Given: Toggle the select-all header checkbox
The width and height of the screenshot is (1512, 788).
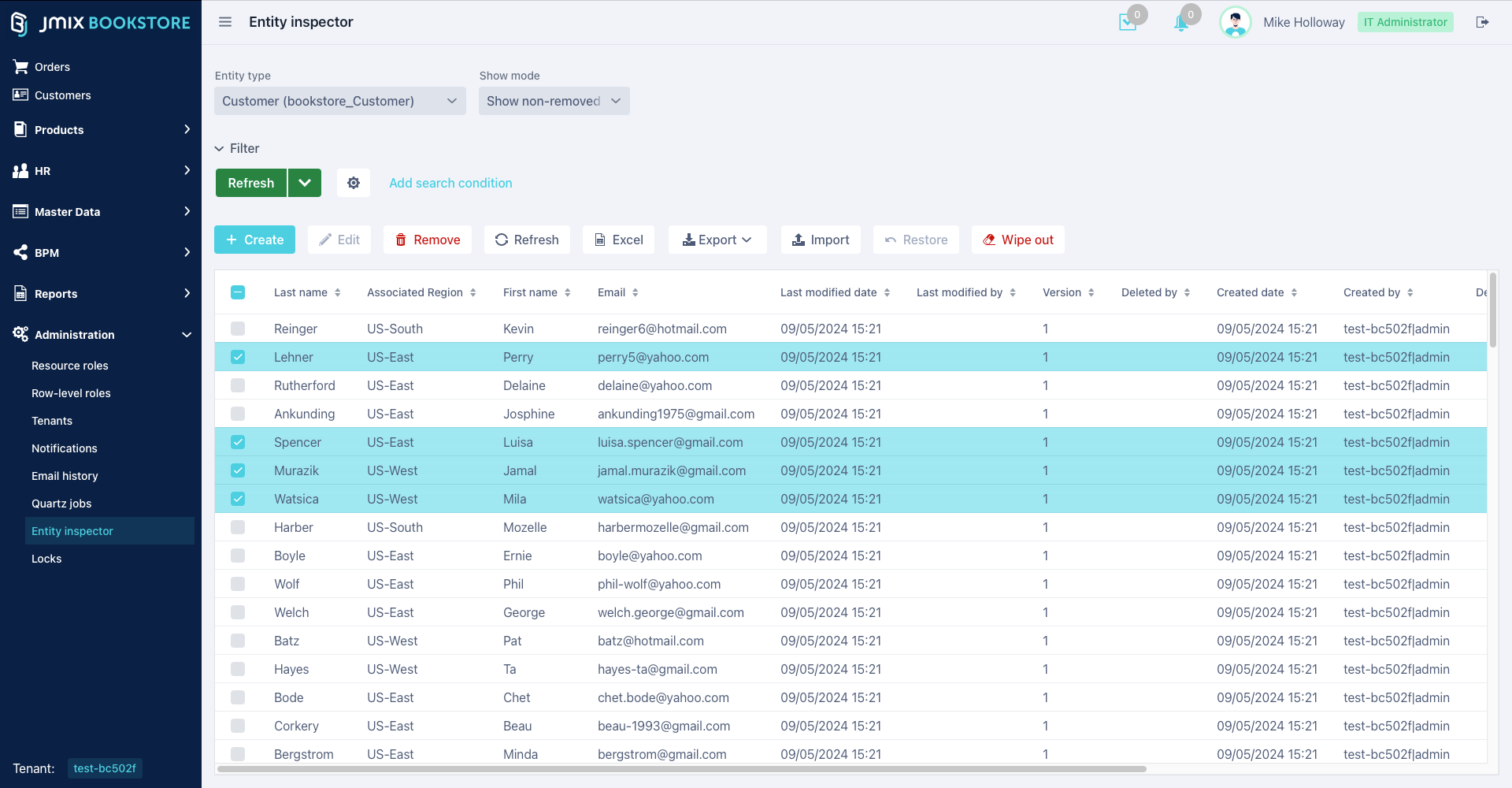Looking at the screenshot, I should [238, 292].
